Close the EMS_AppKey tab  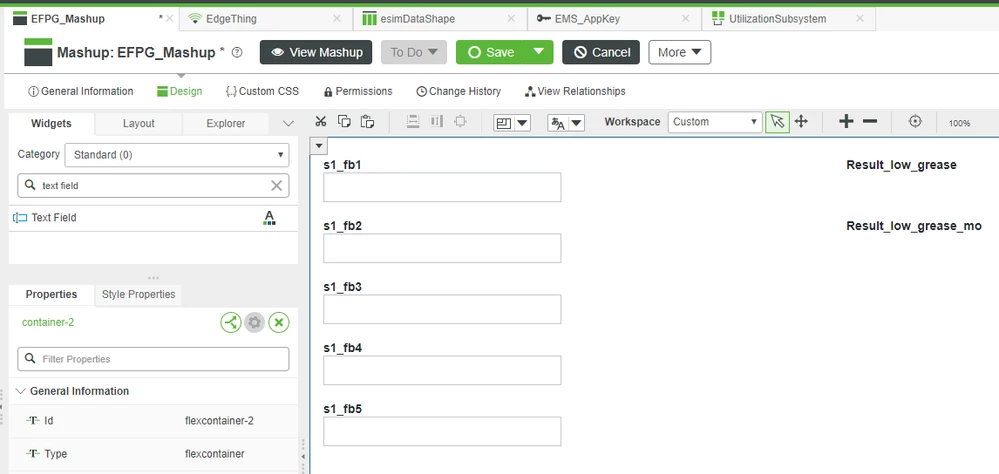click(x=686, y=18)
